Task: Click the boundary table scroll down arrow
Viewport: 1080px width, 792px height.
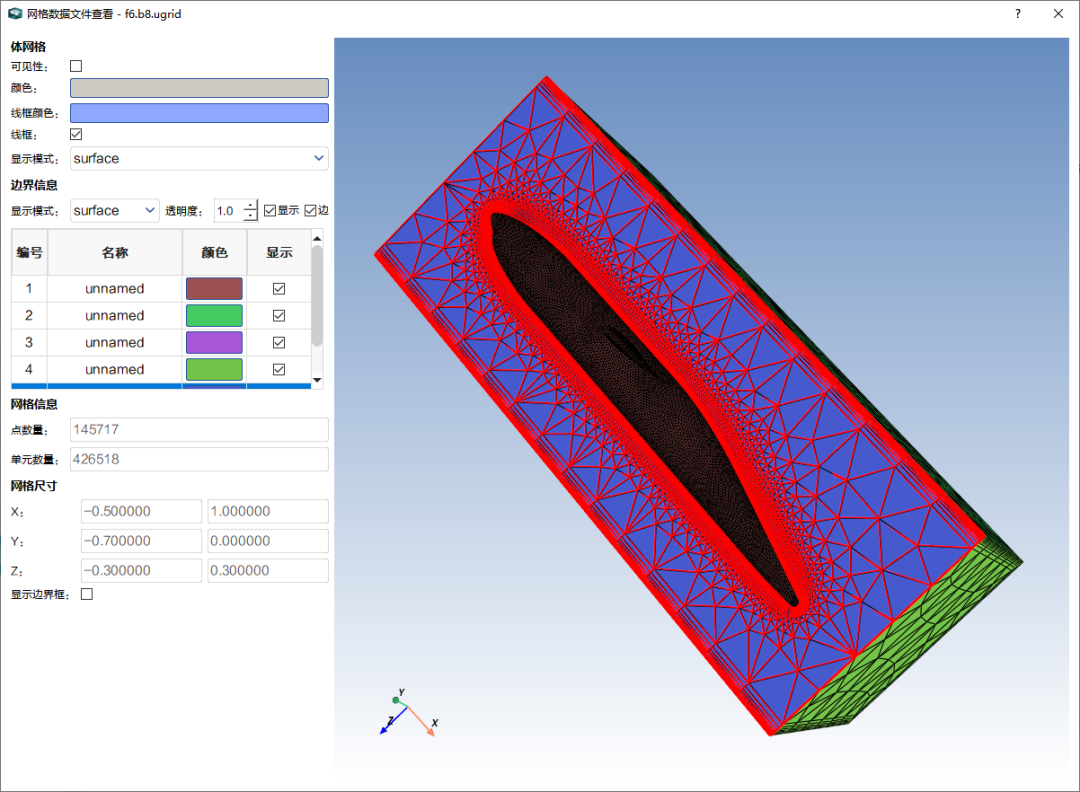Action: tap(317, 379)
